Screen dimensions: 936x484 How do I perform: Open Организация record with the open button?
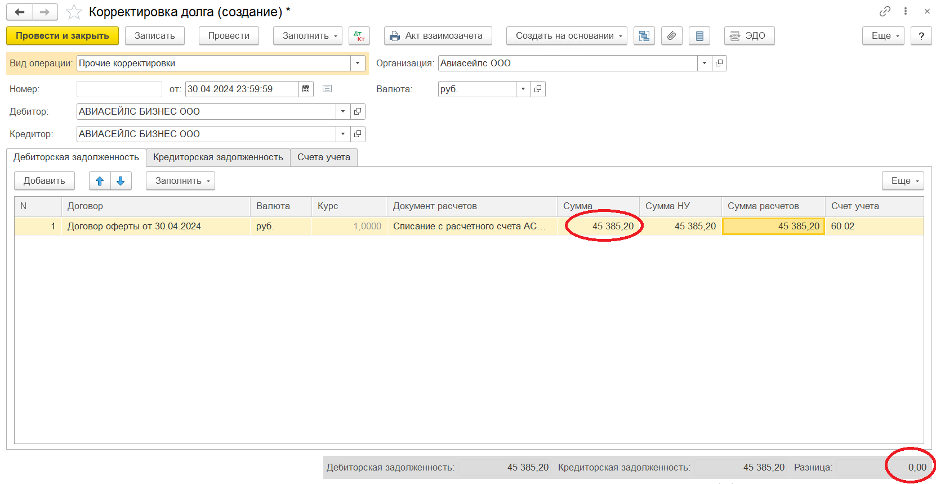720,63
